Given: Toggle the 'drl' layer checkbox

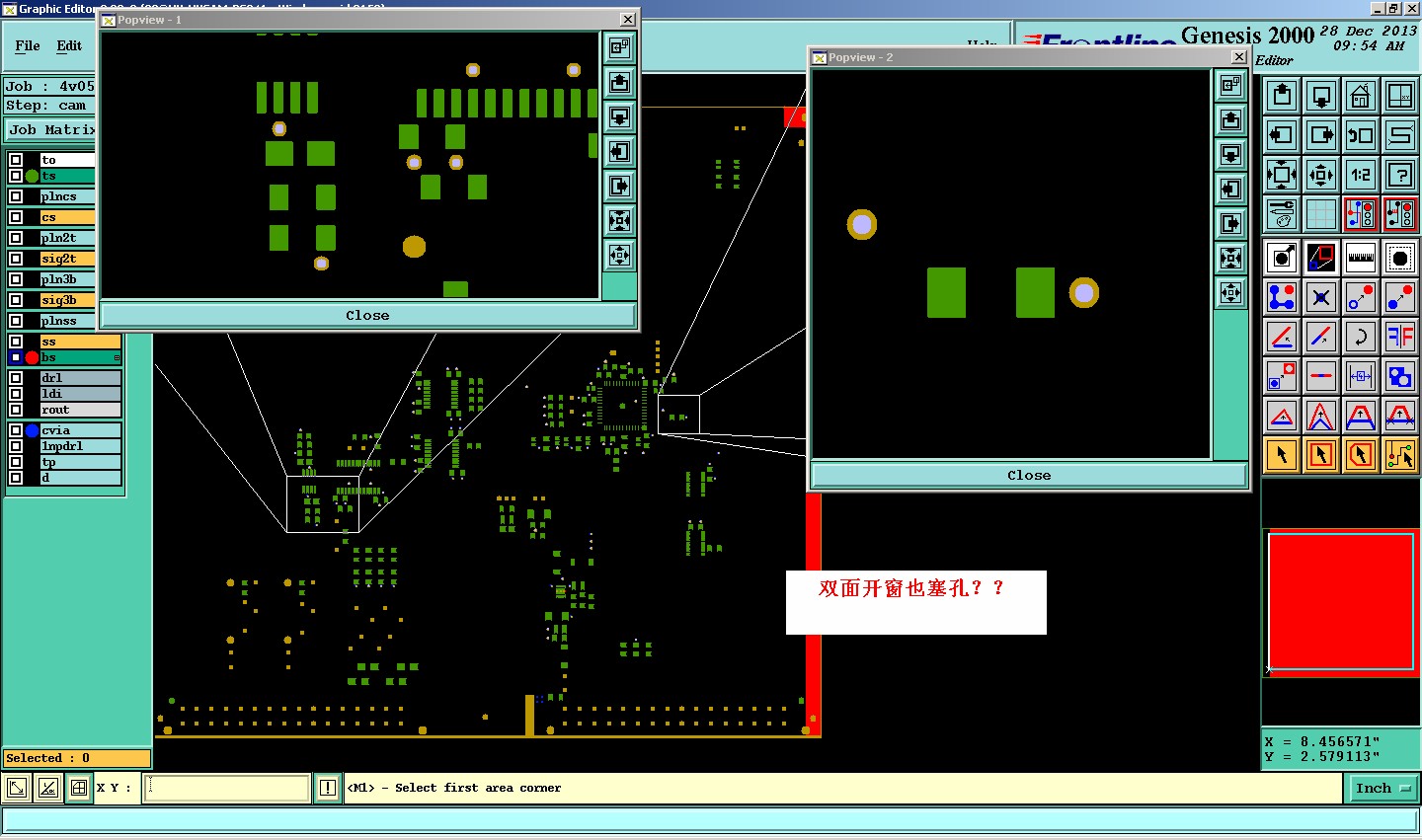Looking at the screenshot, I should pyautogui.click(x=16, y=378).
